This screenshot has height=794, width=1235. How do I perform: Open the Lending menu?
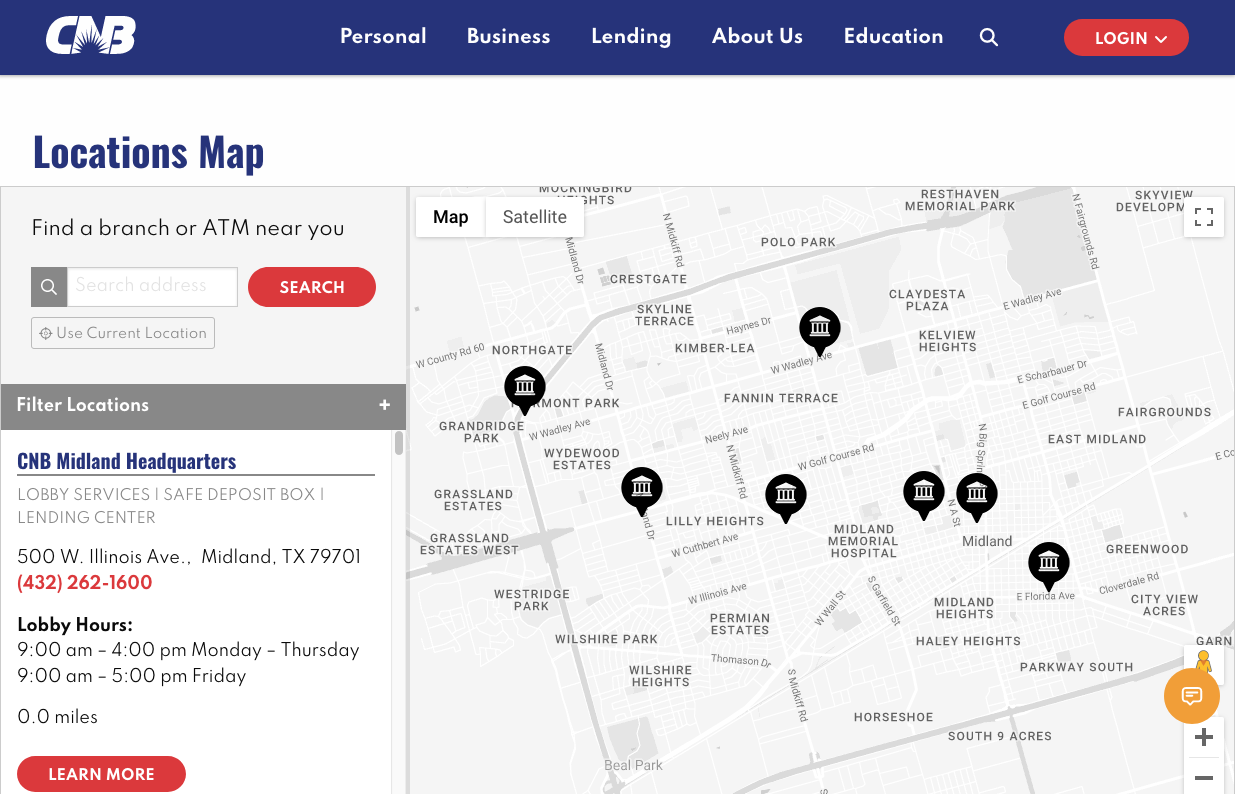click(631, 36)
